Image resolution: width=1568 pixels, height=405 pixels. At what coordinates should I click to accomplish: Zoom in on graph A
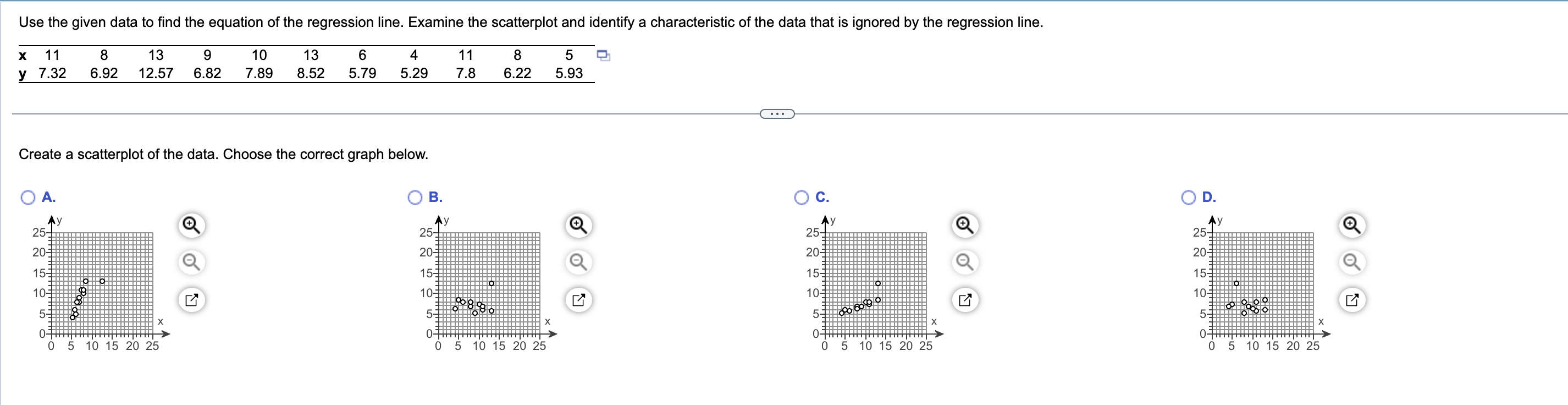[192, 226]
